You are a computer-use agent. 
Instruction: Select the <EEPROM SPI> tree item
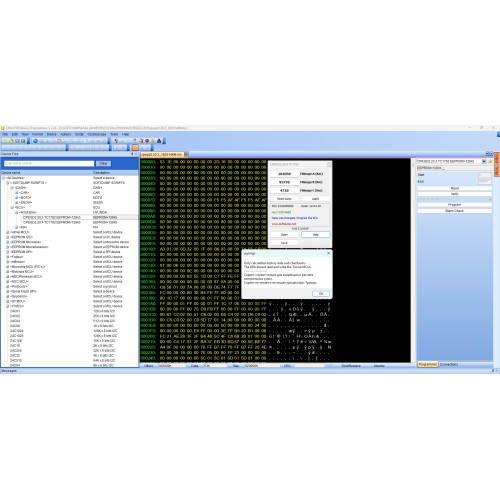tap(22, 252)
